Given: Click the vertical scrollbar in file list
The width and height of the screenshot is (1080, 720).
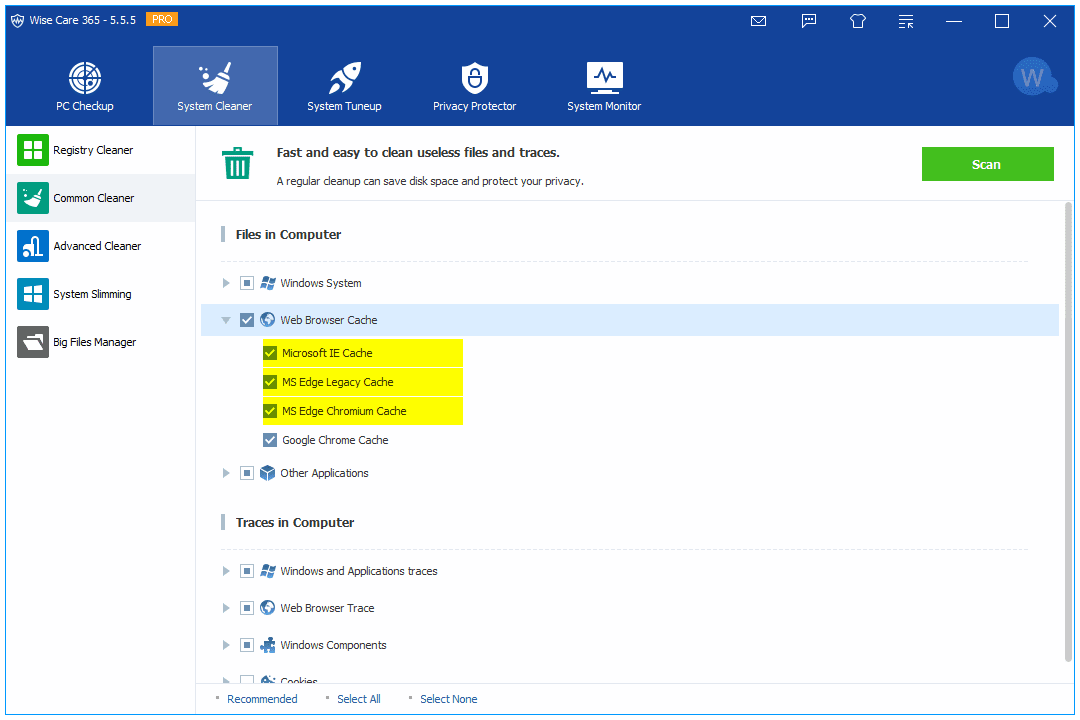Looking at the screenshot, I should (x=1068, y=431).
